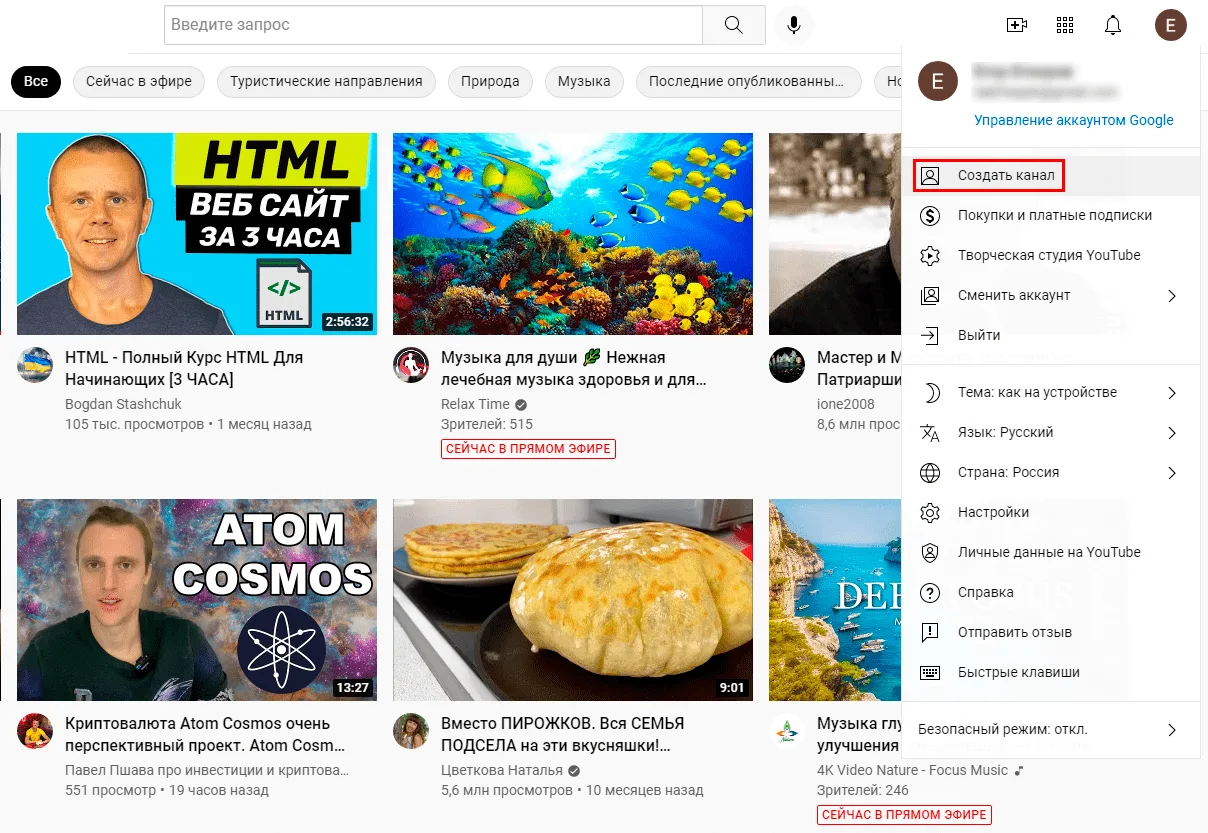Click Зрителей: 515 text
The height and width of the screenshot is (833, 1208).
coord(487,424)
